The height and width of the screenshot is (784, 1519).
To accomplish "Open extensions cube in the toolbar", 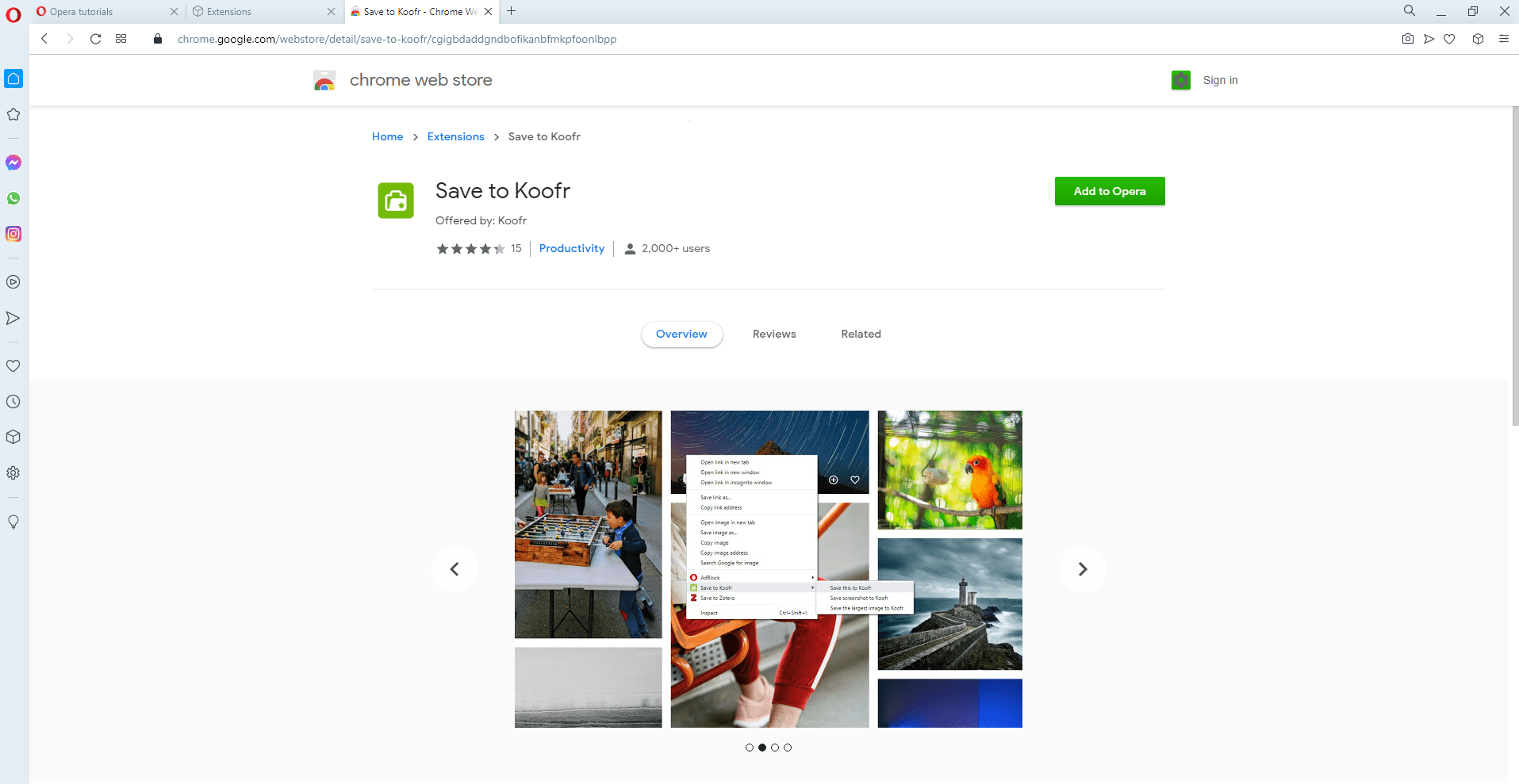I will click(1478, 39).
